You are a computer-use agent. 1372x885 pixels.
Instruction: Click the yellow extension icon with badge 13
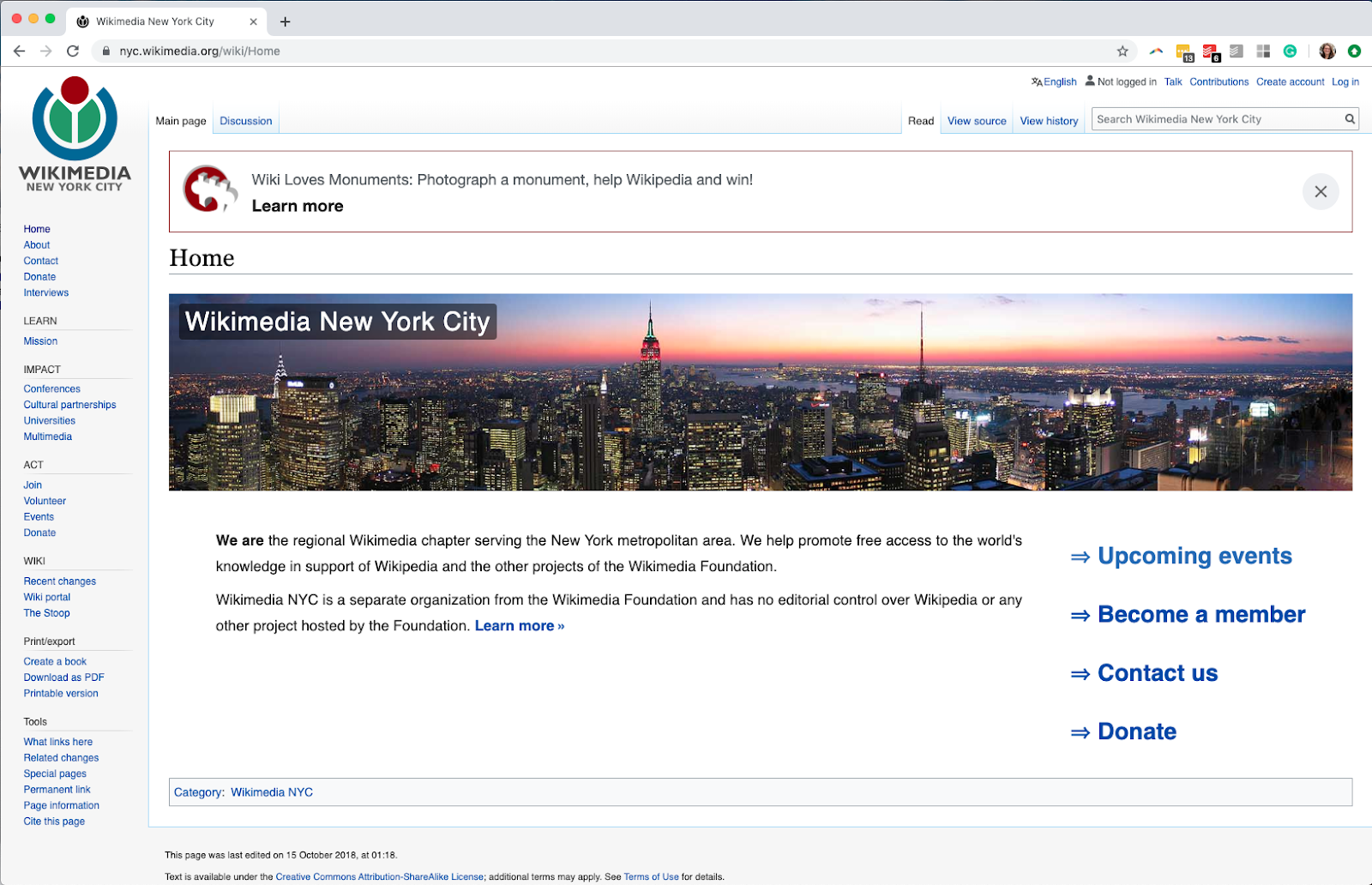click(x=1184, y=52)
